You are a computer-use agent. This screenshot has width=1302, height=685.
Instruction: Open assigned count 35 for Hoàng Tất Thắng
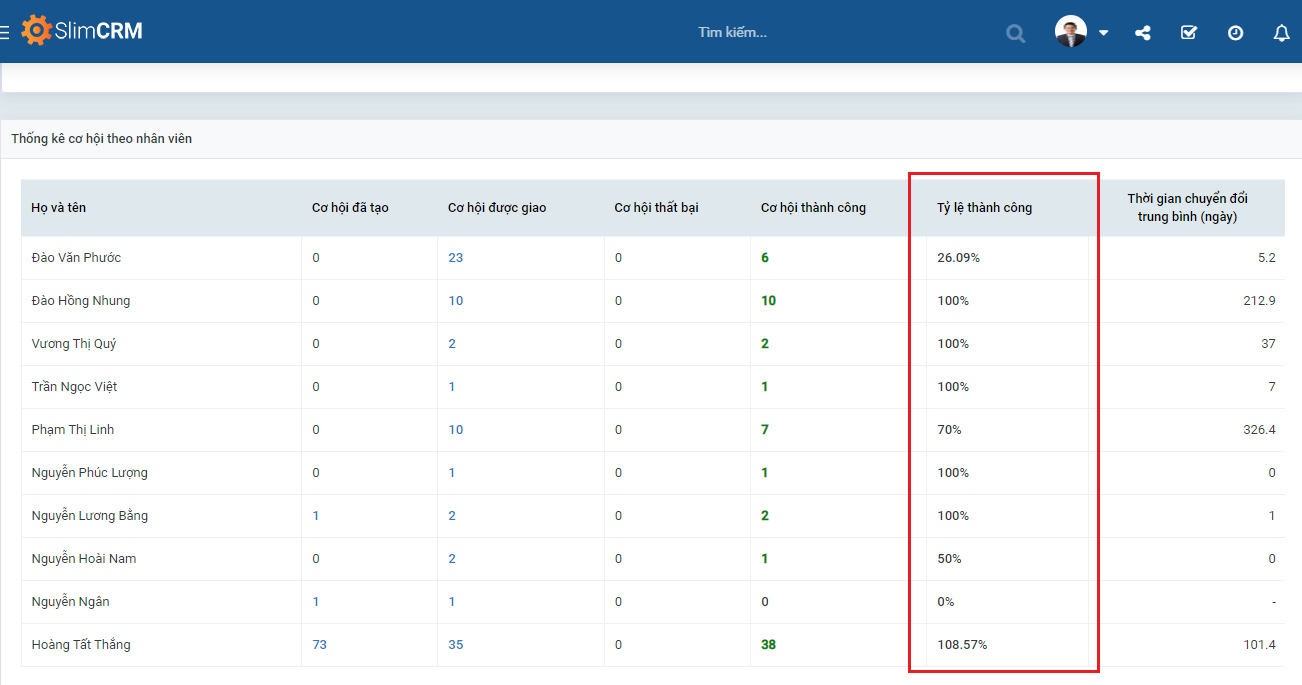[x=456, y=645]
